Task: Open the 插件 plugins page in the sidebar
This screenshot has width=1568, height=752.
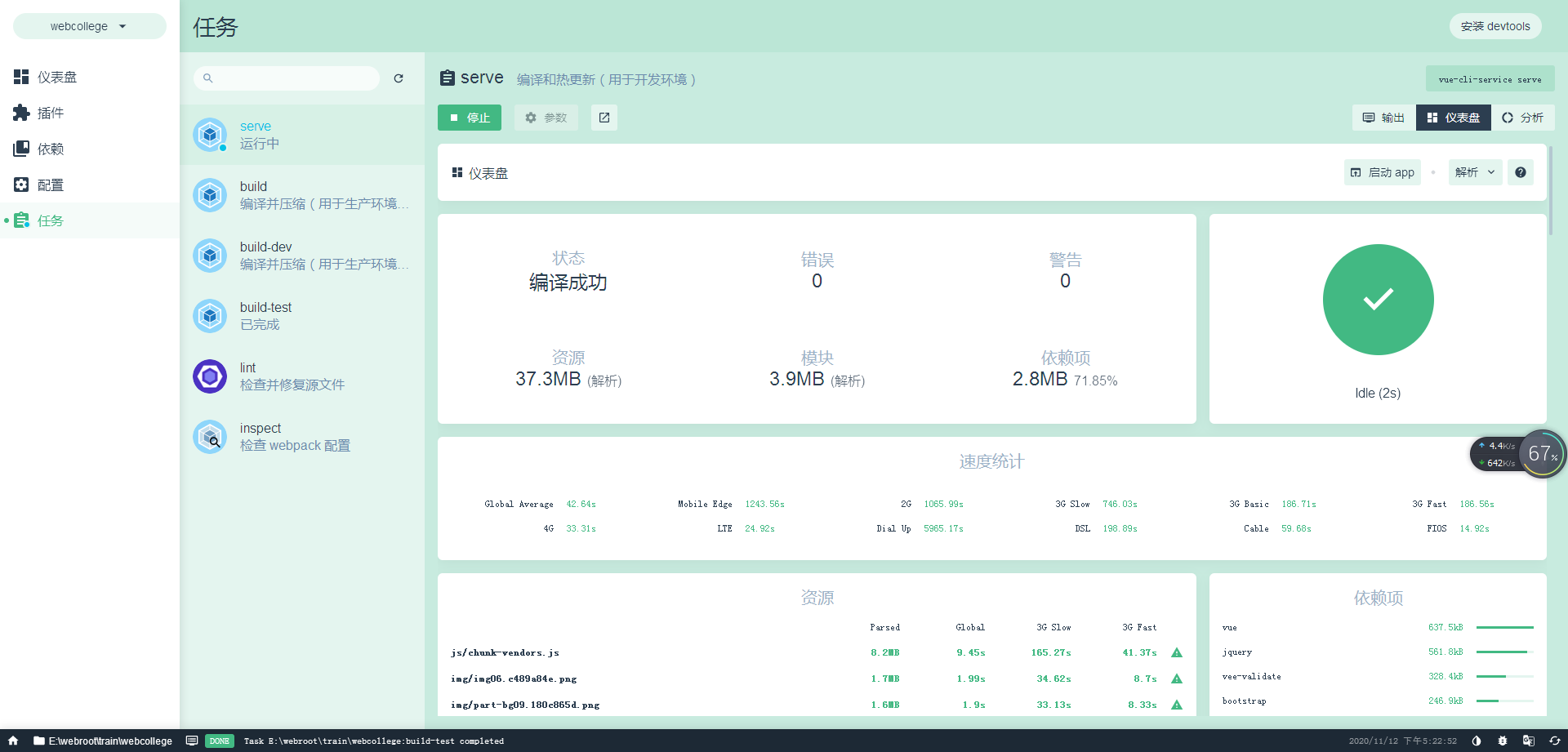Action: [51, 113]
